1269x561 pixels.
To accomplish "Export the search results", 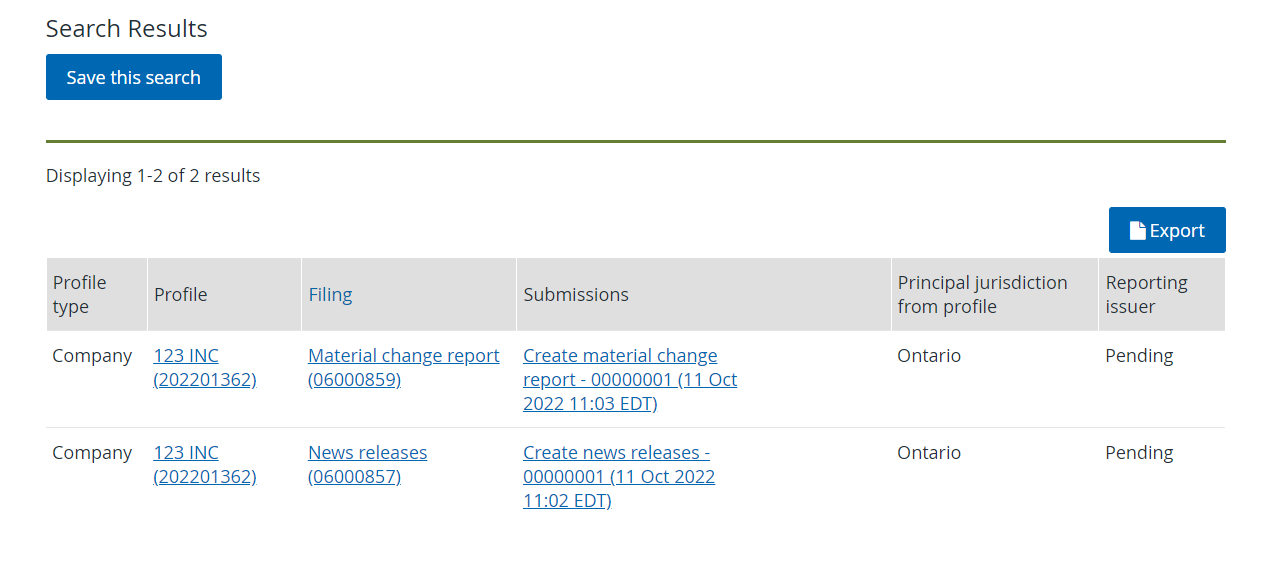I will click(x=1167, y=230).
